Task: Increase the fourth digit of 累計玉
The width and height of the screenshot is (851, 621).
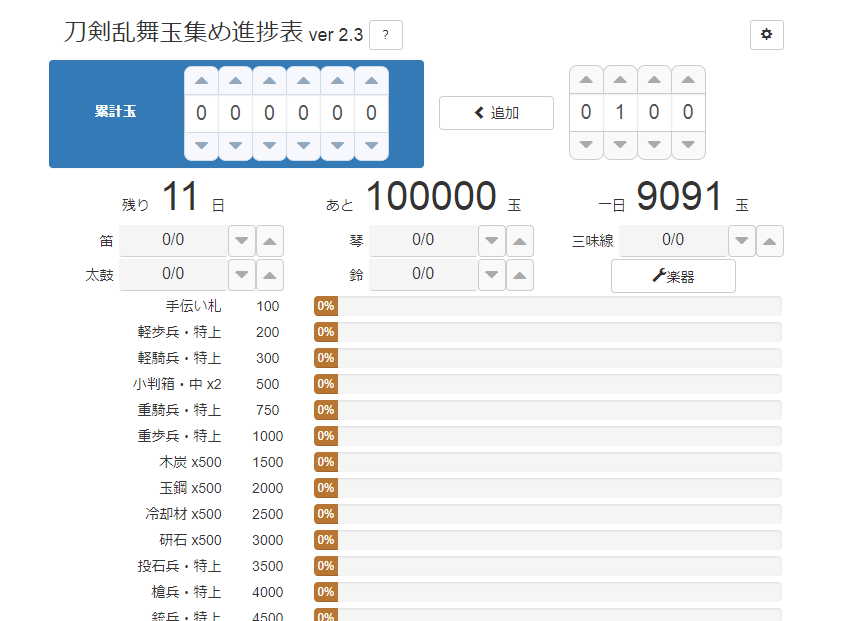Action: pyautogui.click(x=303, y=81)
